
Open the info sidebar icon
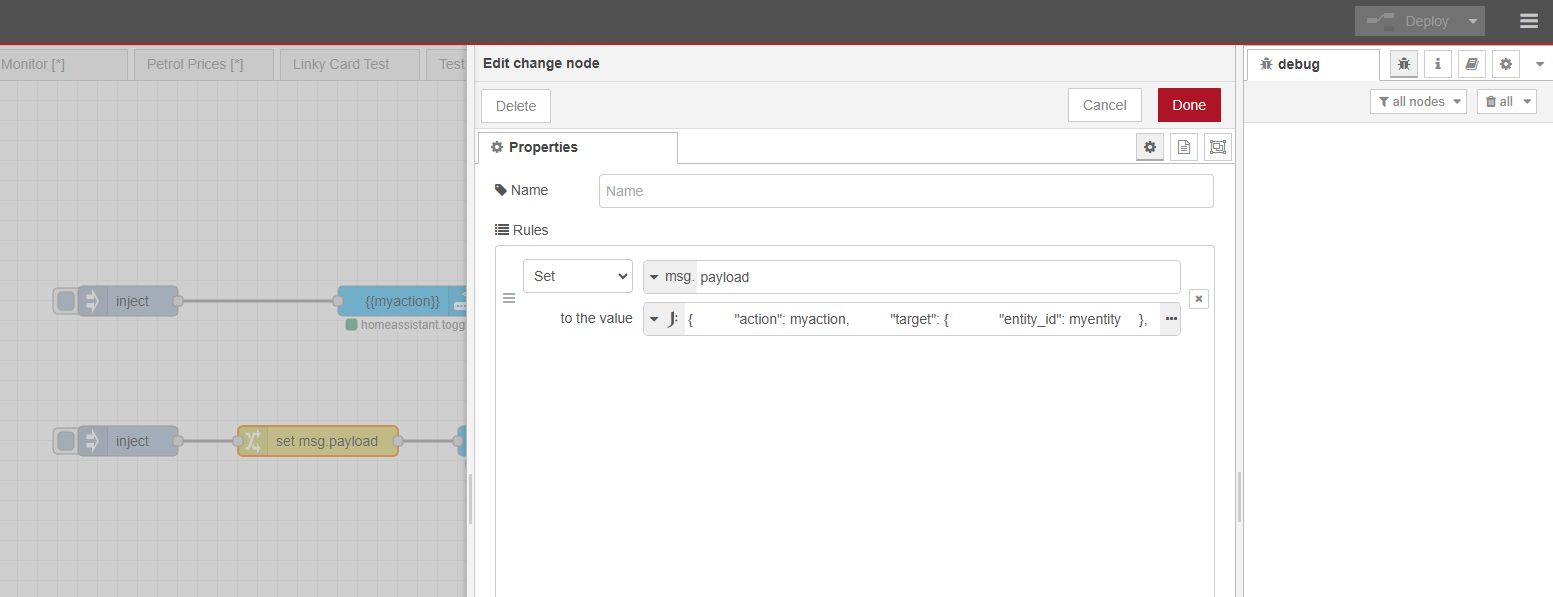1438,64
